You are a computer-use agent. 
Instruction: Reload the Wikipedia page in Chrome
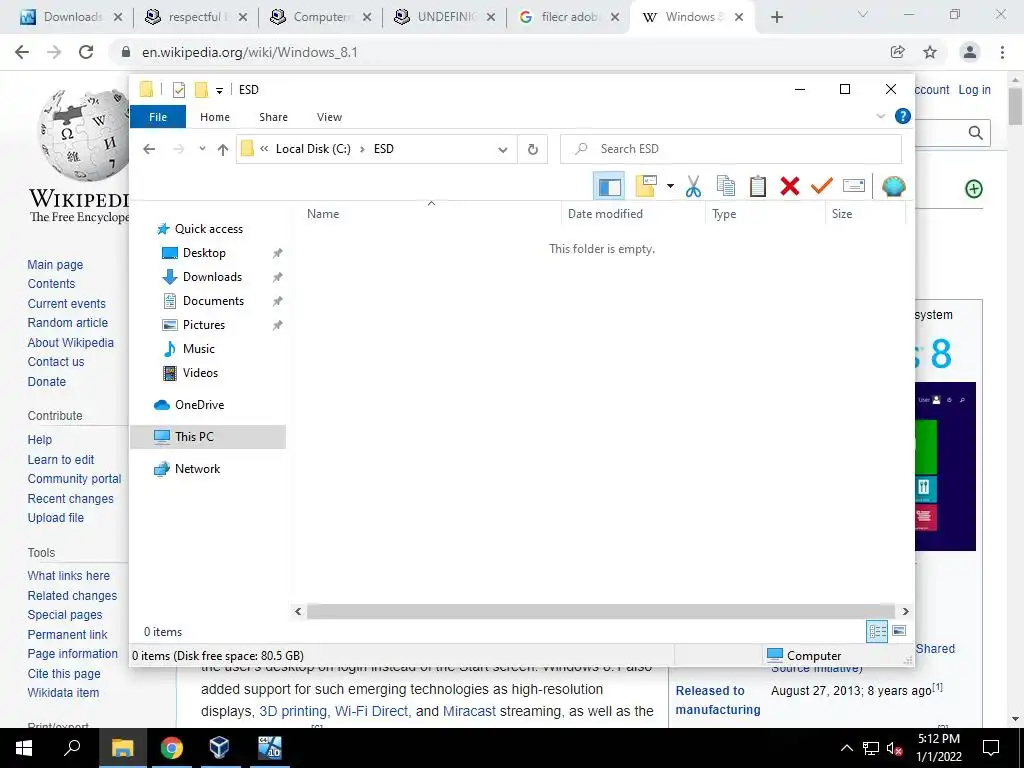point(86,52)
